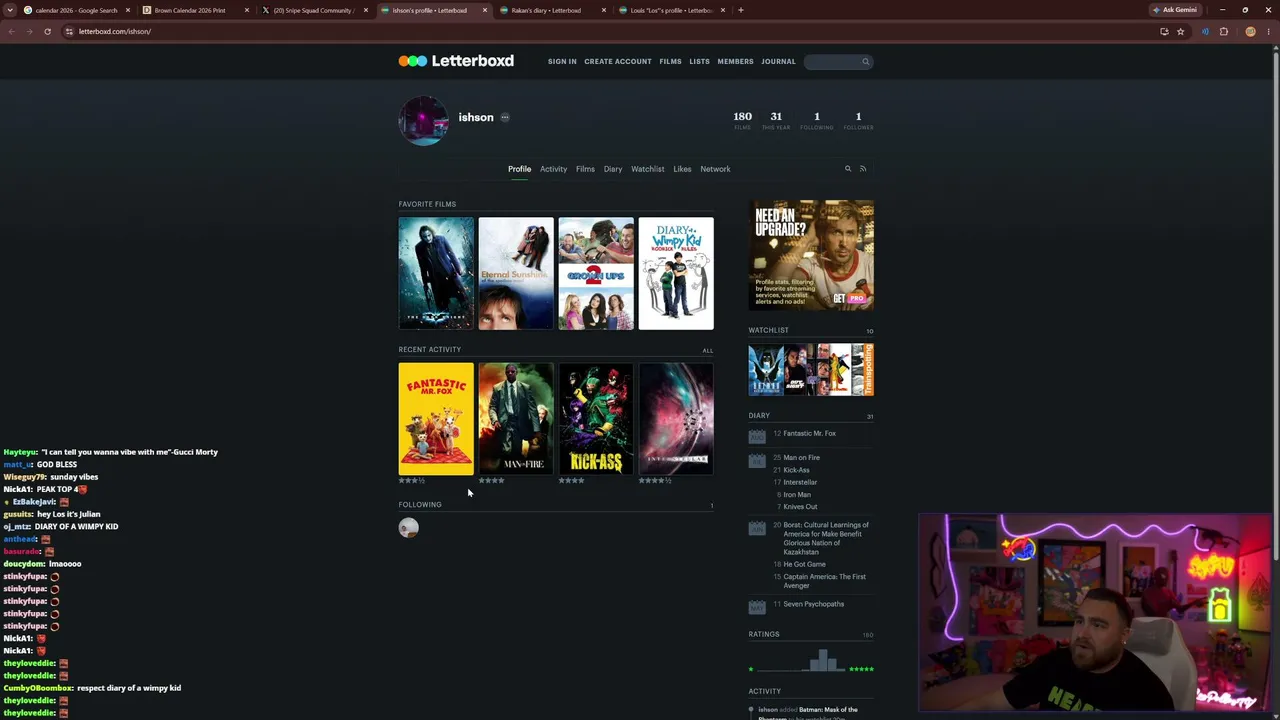Bookmark this page with the star
This screenshot has height=720, width=1280.
pyautogui.click(x=1180, y=31)
